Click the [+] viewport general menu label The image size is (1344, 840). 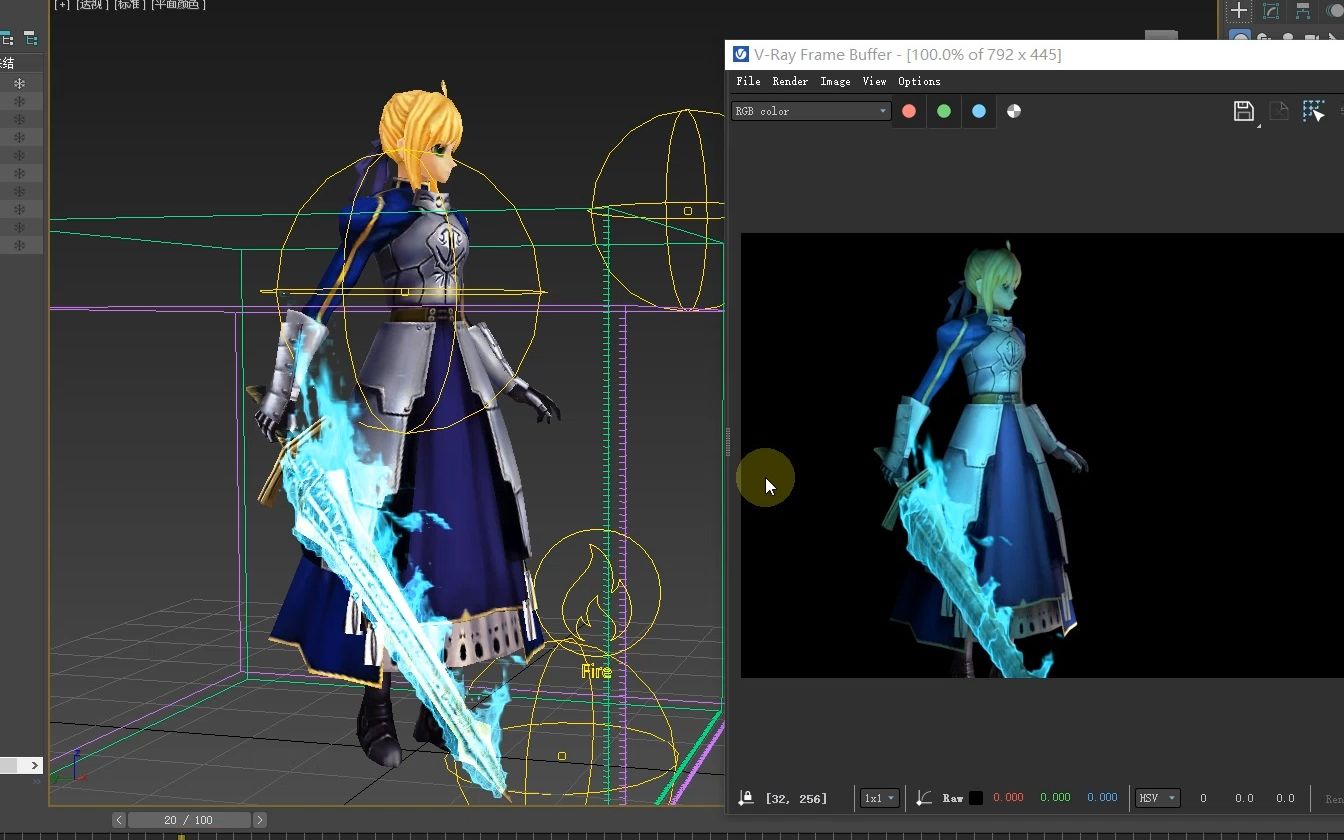click(62, 5)
